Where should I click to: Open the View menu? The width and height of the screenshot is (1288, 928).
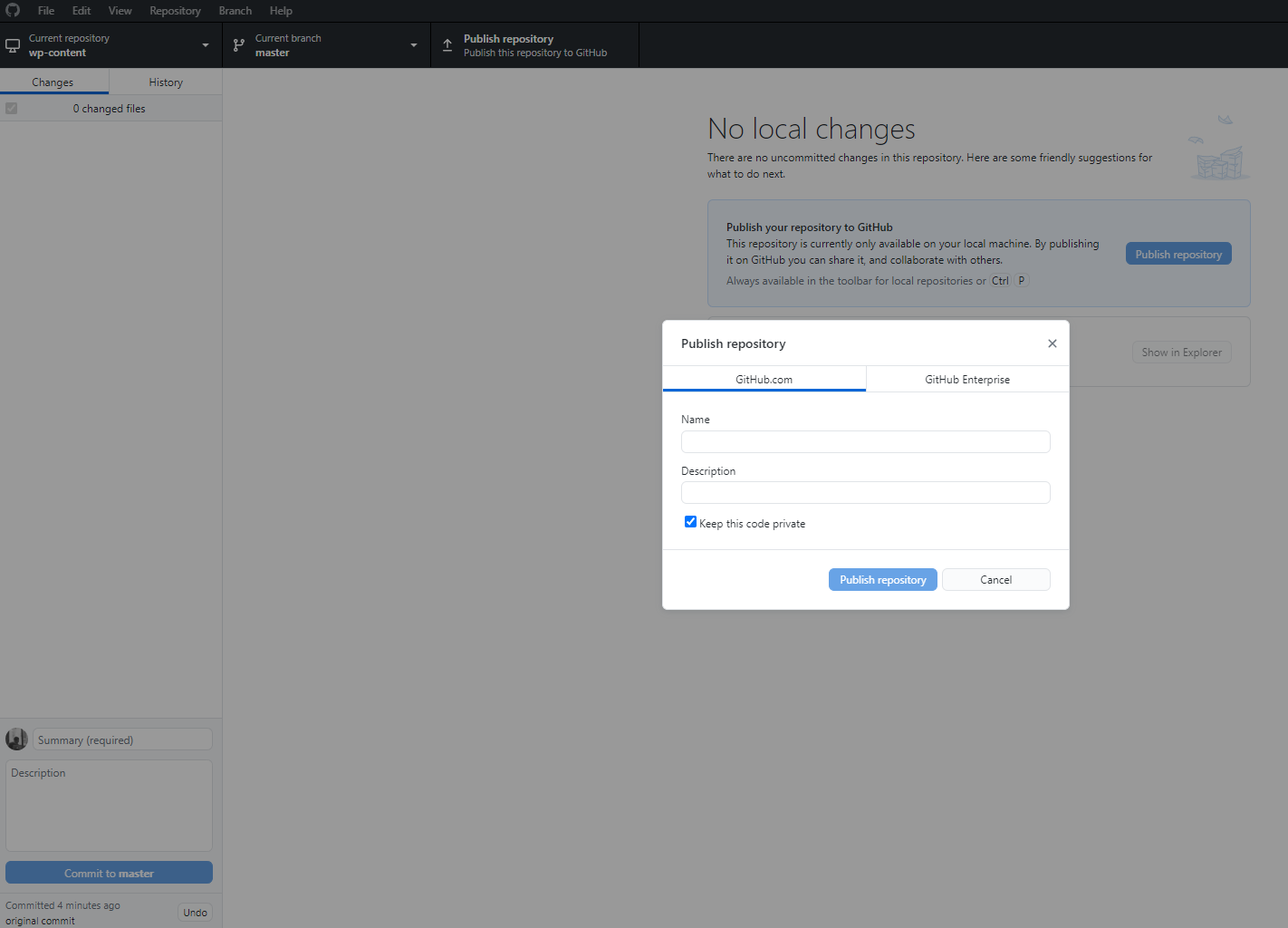[120, 11]
